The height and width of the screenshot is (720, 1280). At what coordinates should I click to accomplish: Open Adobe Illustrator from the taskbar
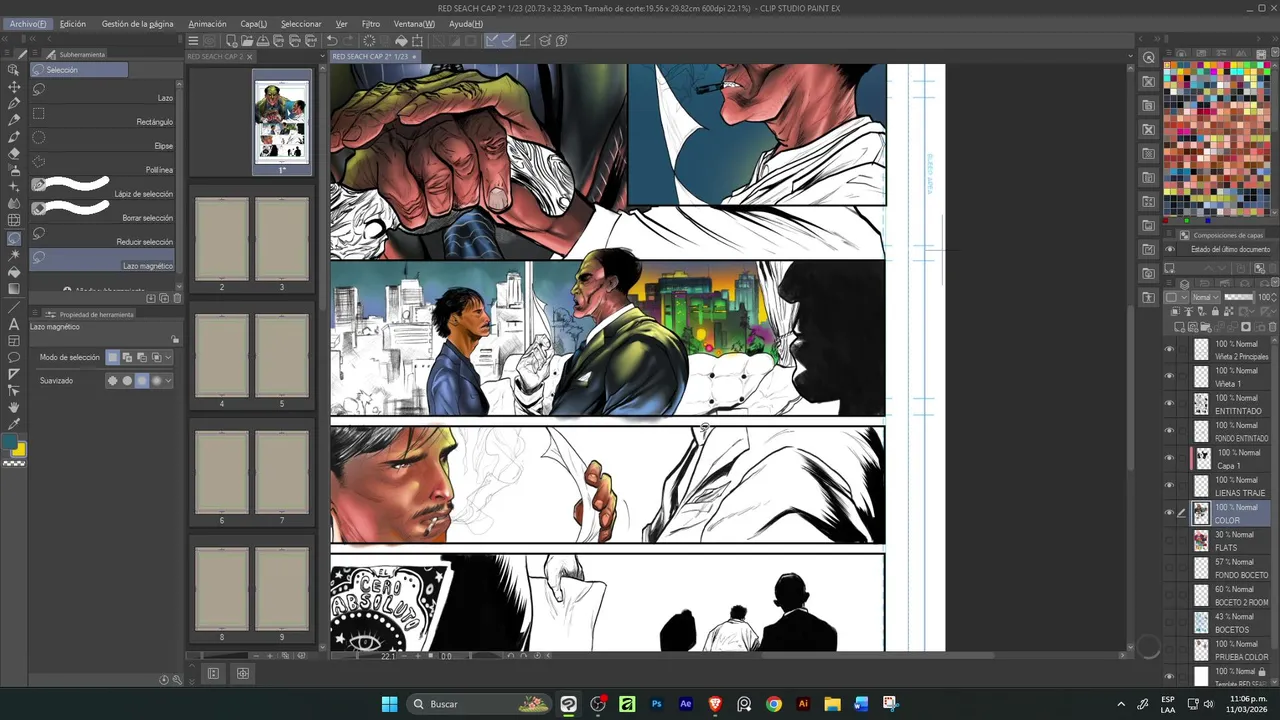pos(803,704)
